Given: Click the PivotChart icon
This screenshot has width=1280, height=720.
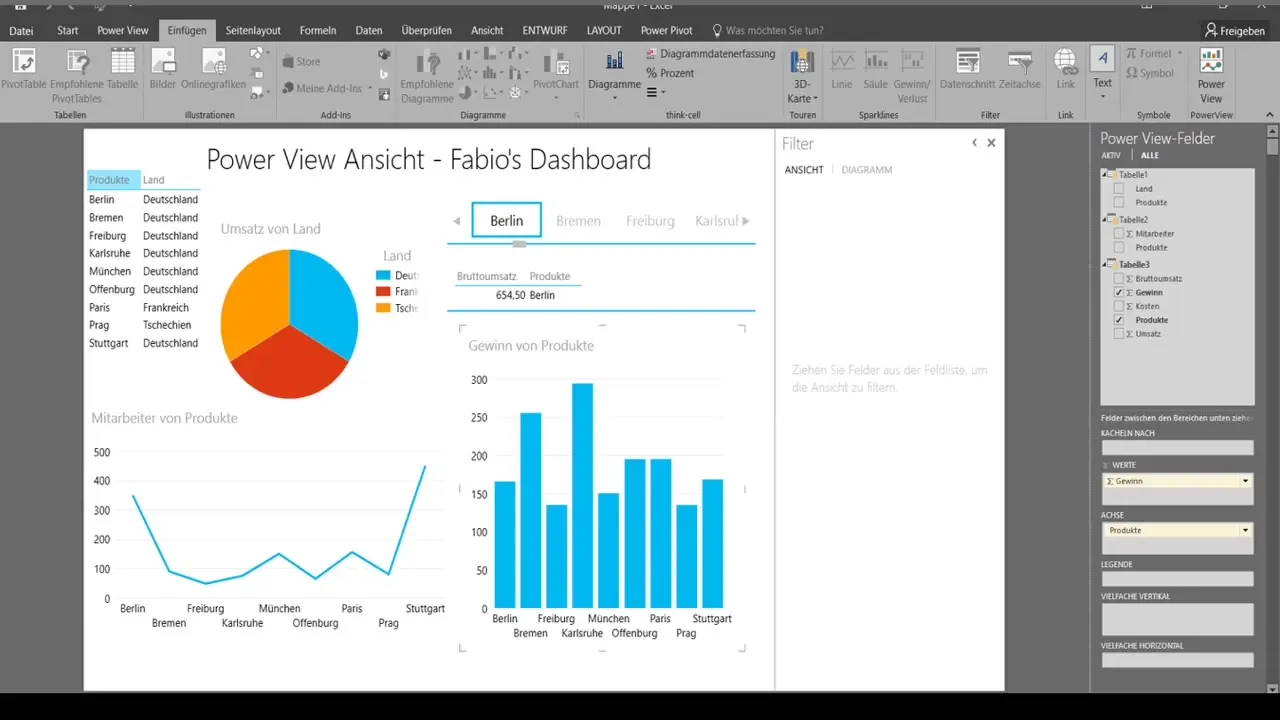Looking at the screenshot, I should [556, 62].
